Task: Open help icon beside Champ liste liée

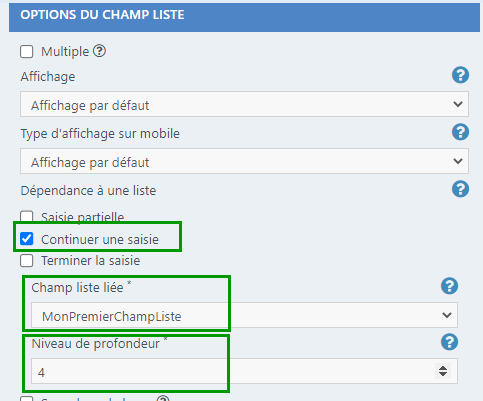Action: point(449,286)
